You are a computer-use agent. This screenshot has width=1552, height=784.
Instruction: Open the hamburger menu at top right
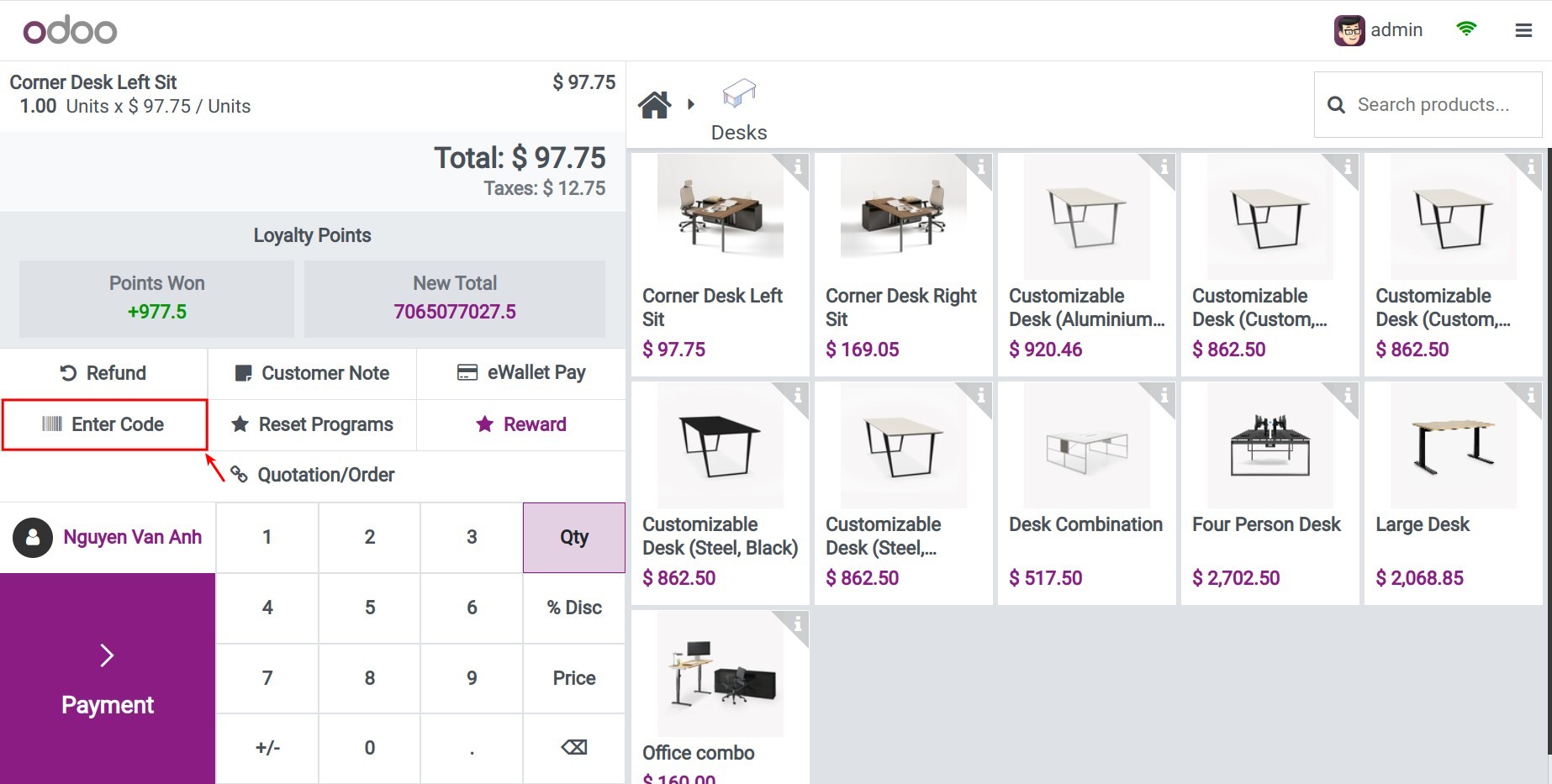coord(1523,30)
